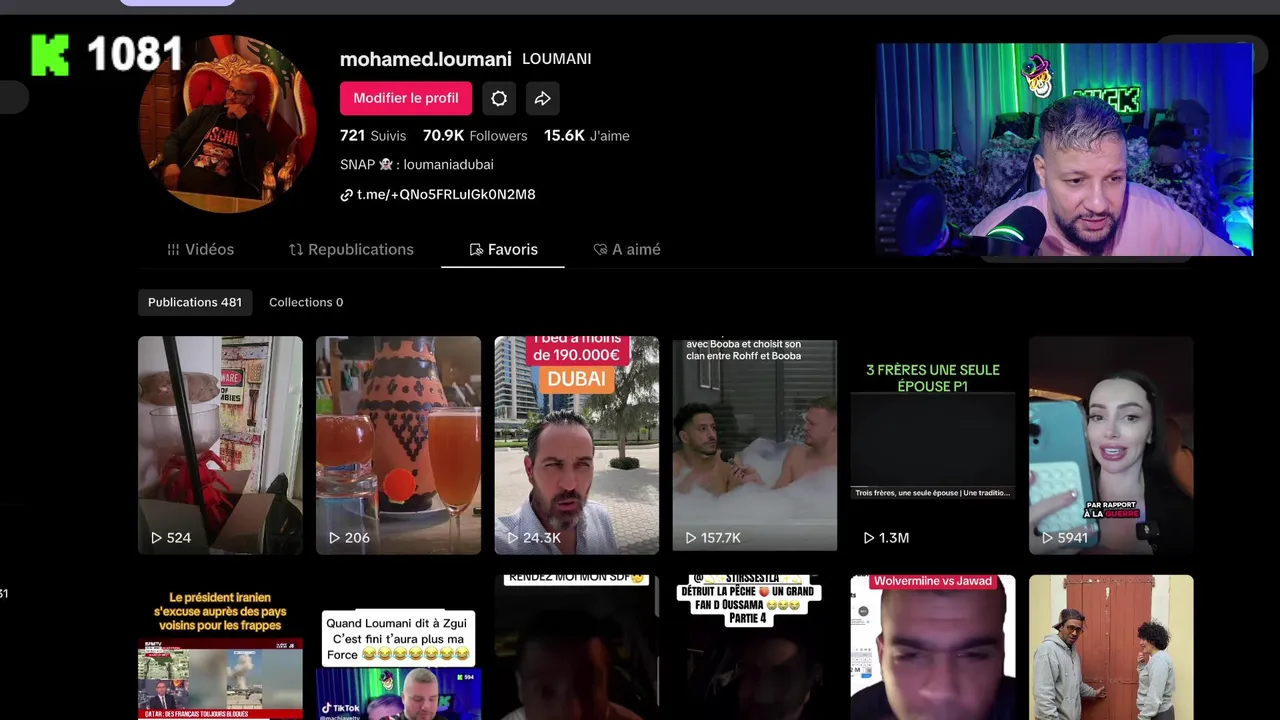Click the mohamed.loumani username heading
The image size is (1280, 720).
click(x=426, y=59)
